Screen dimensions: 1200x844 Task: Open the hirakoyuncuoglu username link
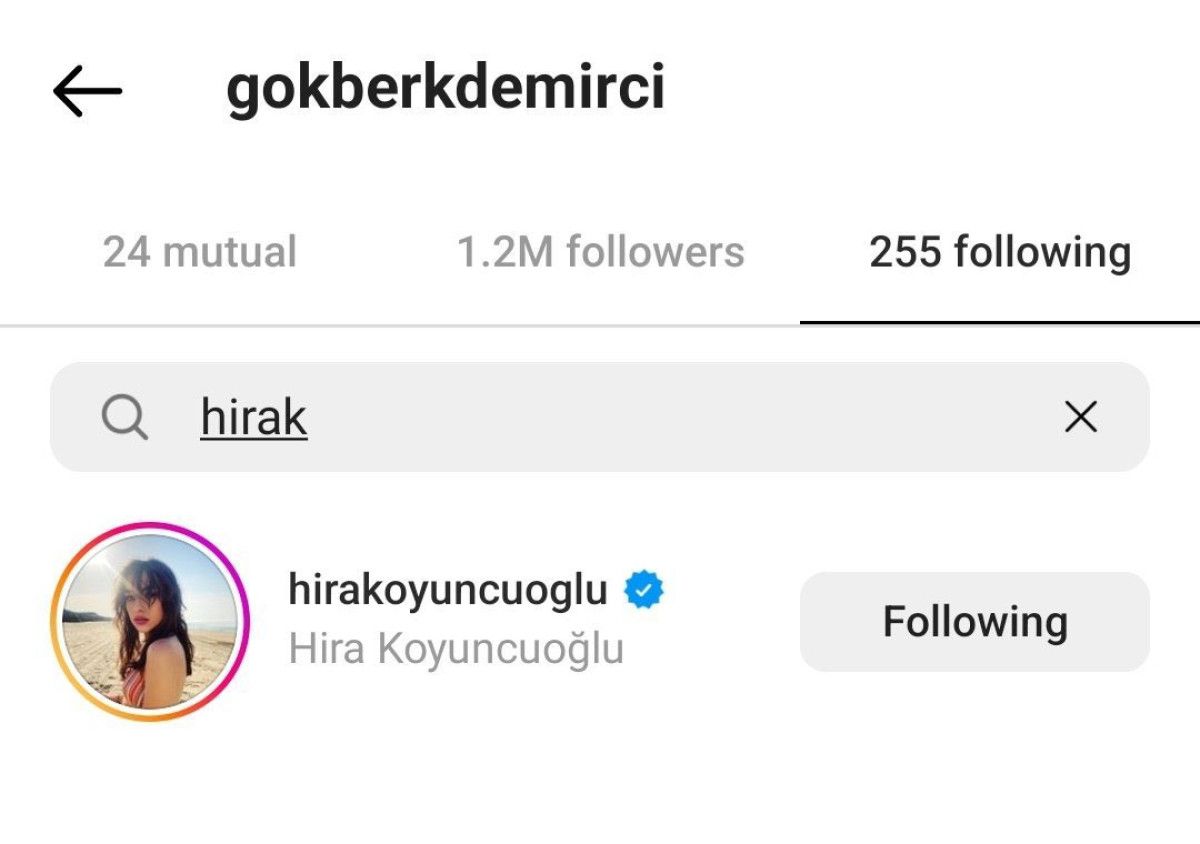click(x=448, y=590)
